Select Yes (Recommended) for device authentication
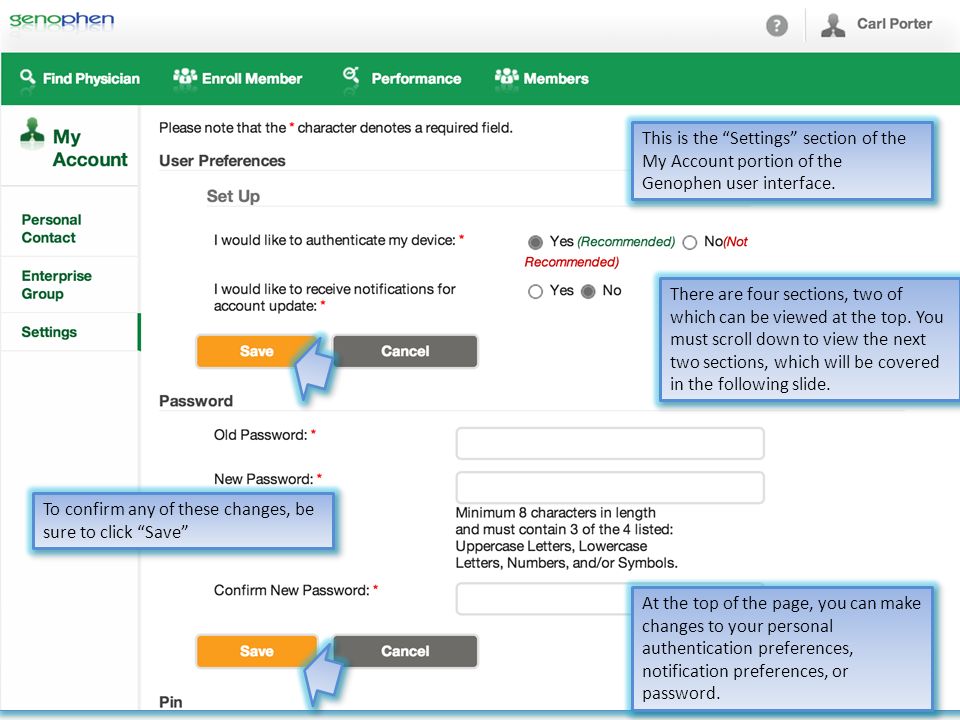 tap(535, 242)
